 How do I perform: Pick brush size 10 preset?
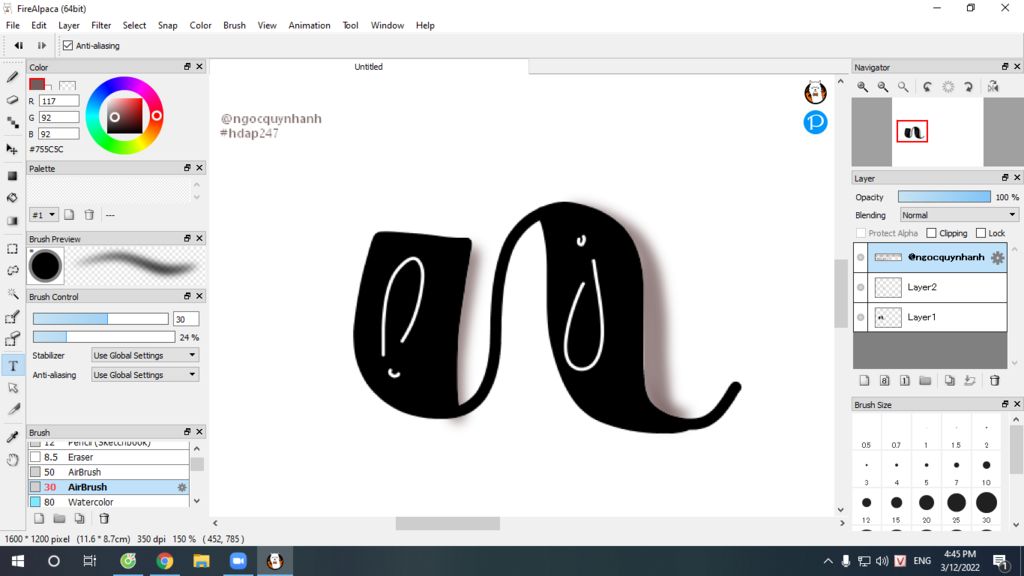(986, 466)
